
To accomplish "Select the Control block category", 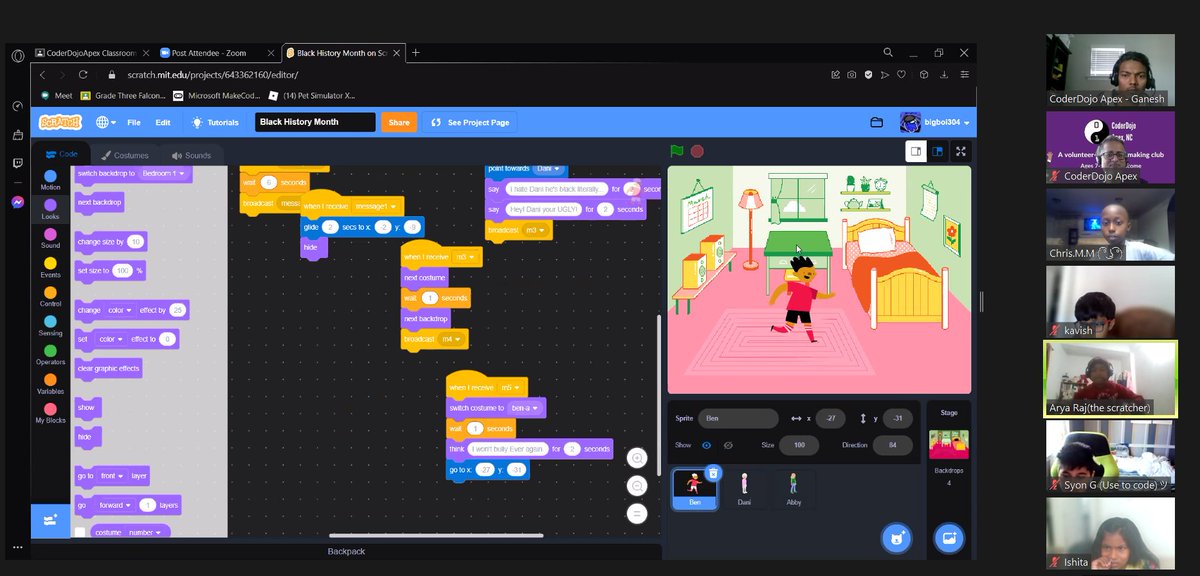I will click(x=50, y=297).
